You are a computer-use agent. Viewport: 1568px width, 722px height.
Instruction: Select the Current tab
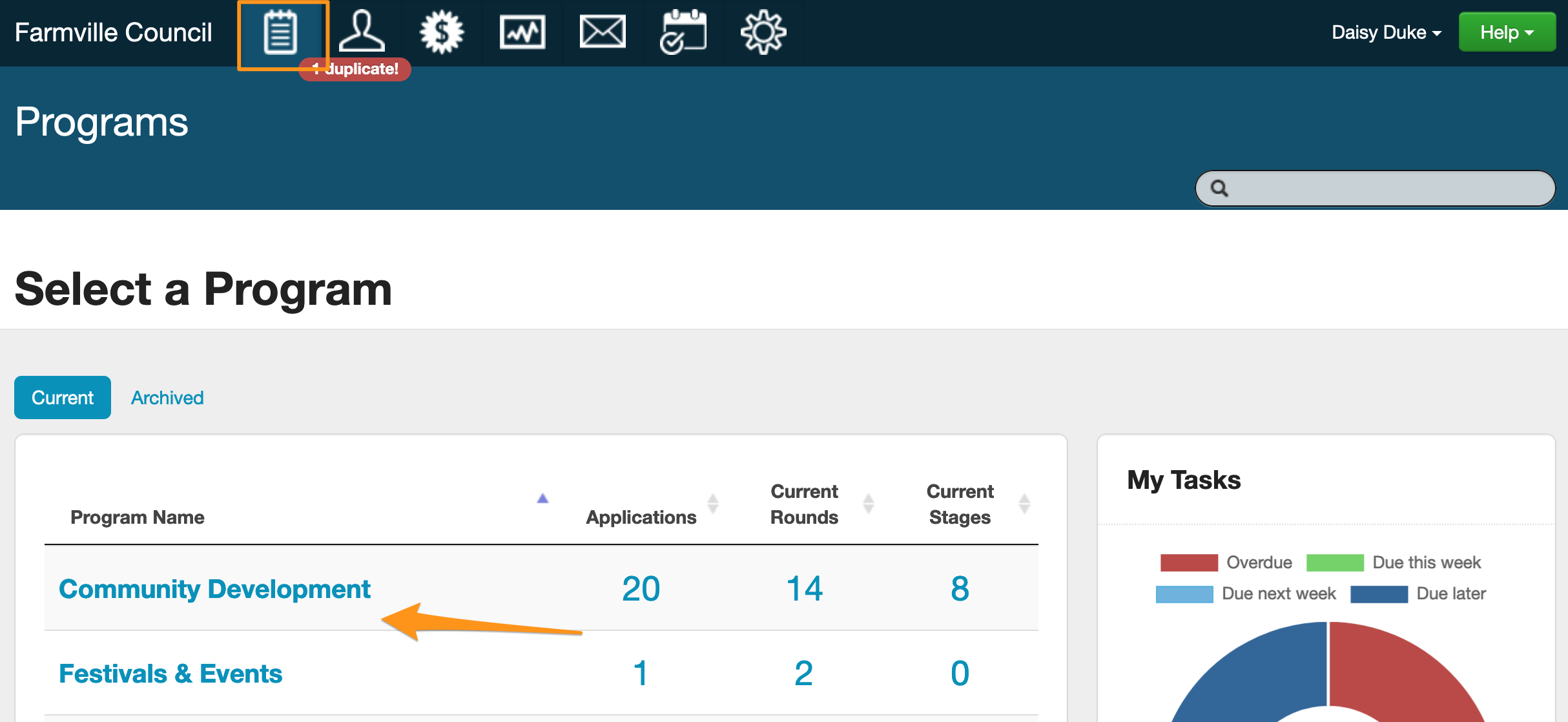pyautogui.click(x=63, y=398)
